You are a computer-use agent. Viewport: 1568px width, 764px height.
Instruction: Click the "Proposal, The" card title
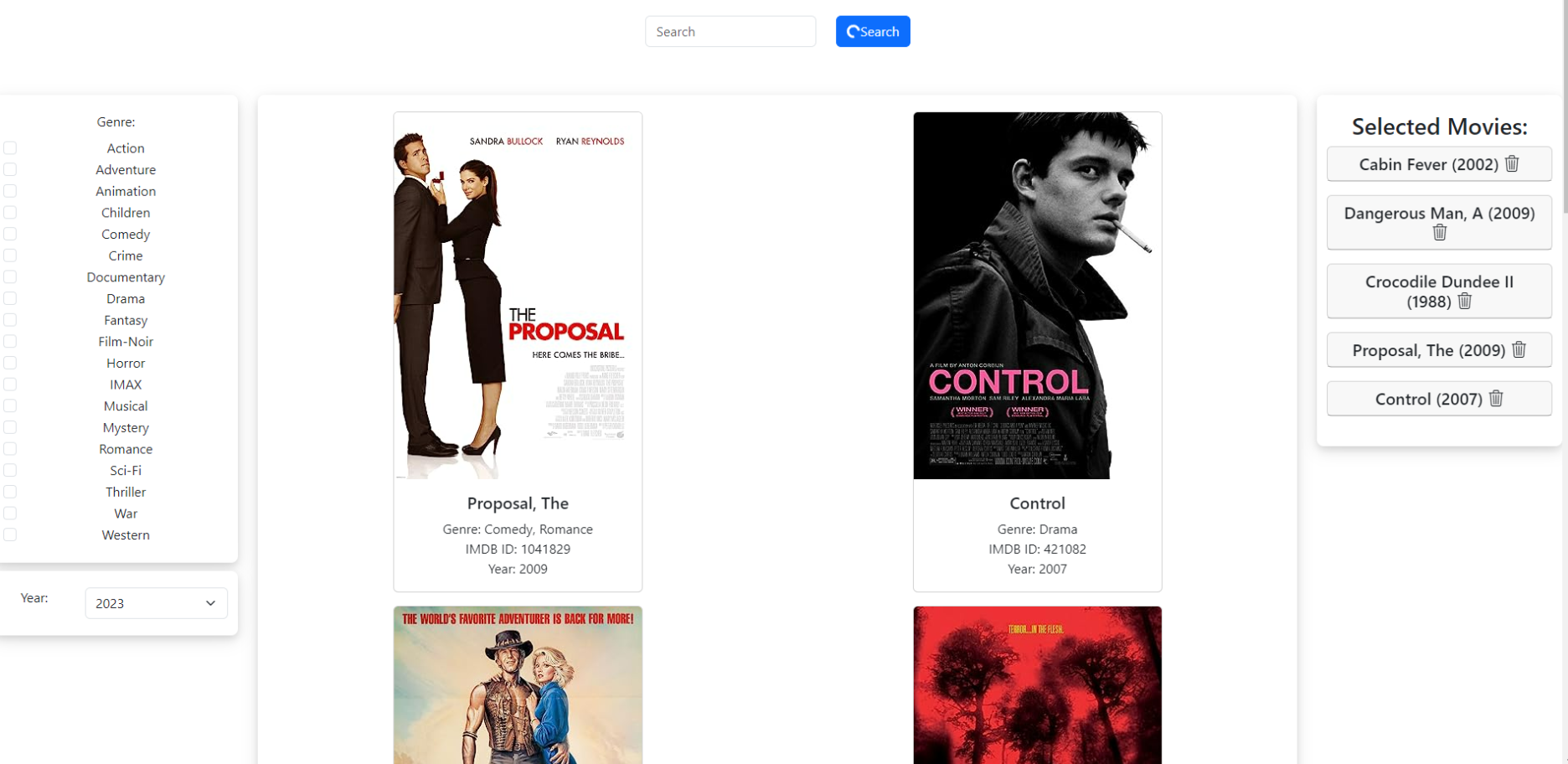(x=518, y=503)
